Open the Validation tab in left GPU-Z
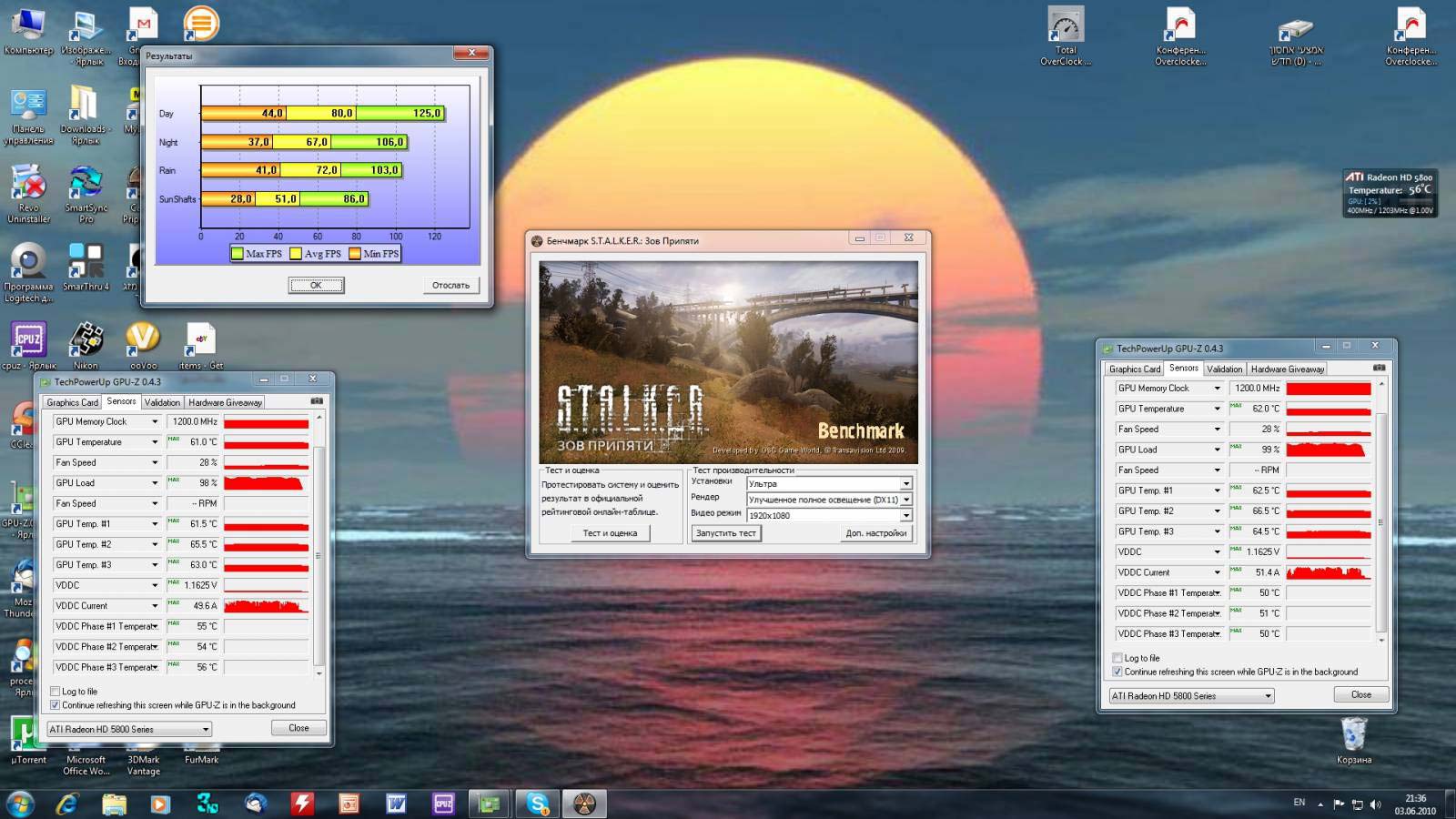 [162, 402]
